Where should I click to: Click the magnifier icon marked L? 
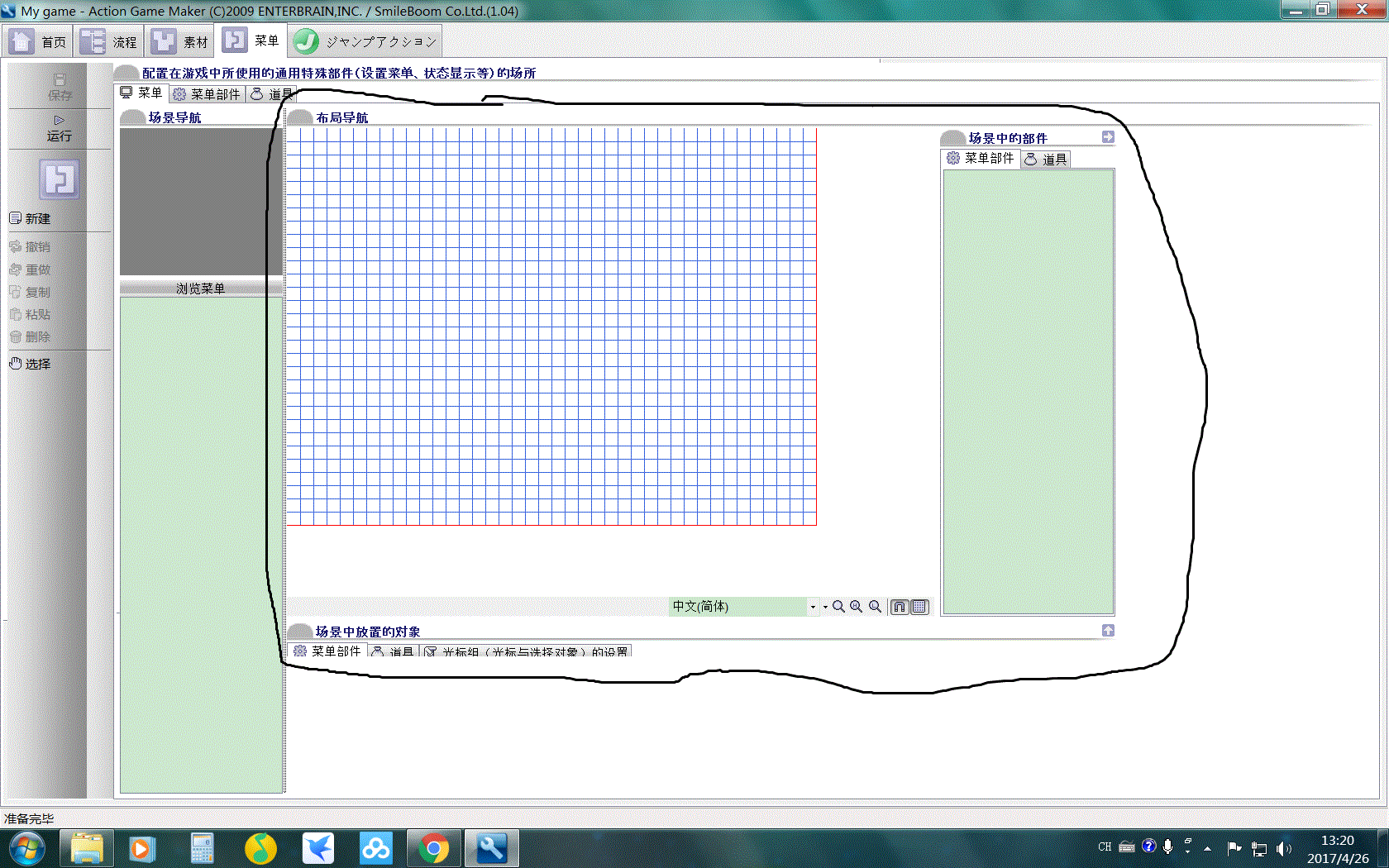(875, 607)
